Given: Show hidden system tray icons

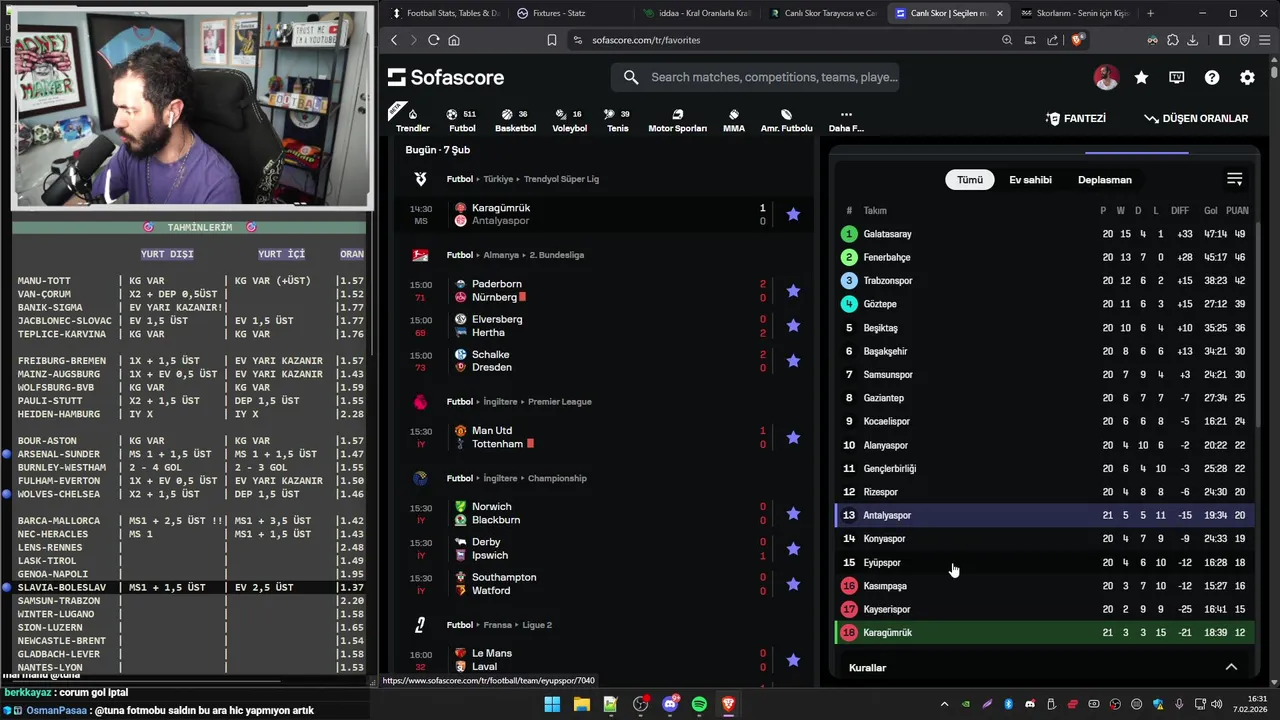Looking at the screenshot, I should coord(944,704).
